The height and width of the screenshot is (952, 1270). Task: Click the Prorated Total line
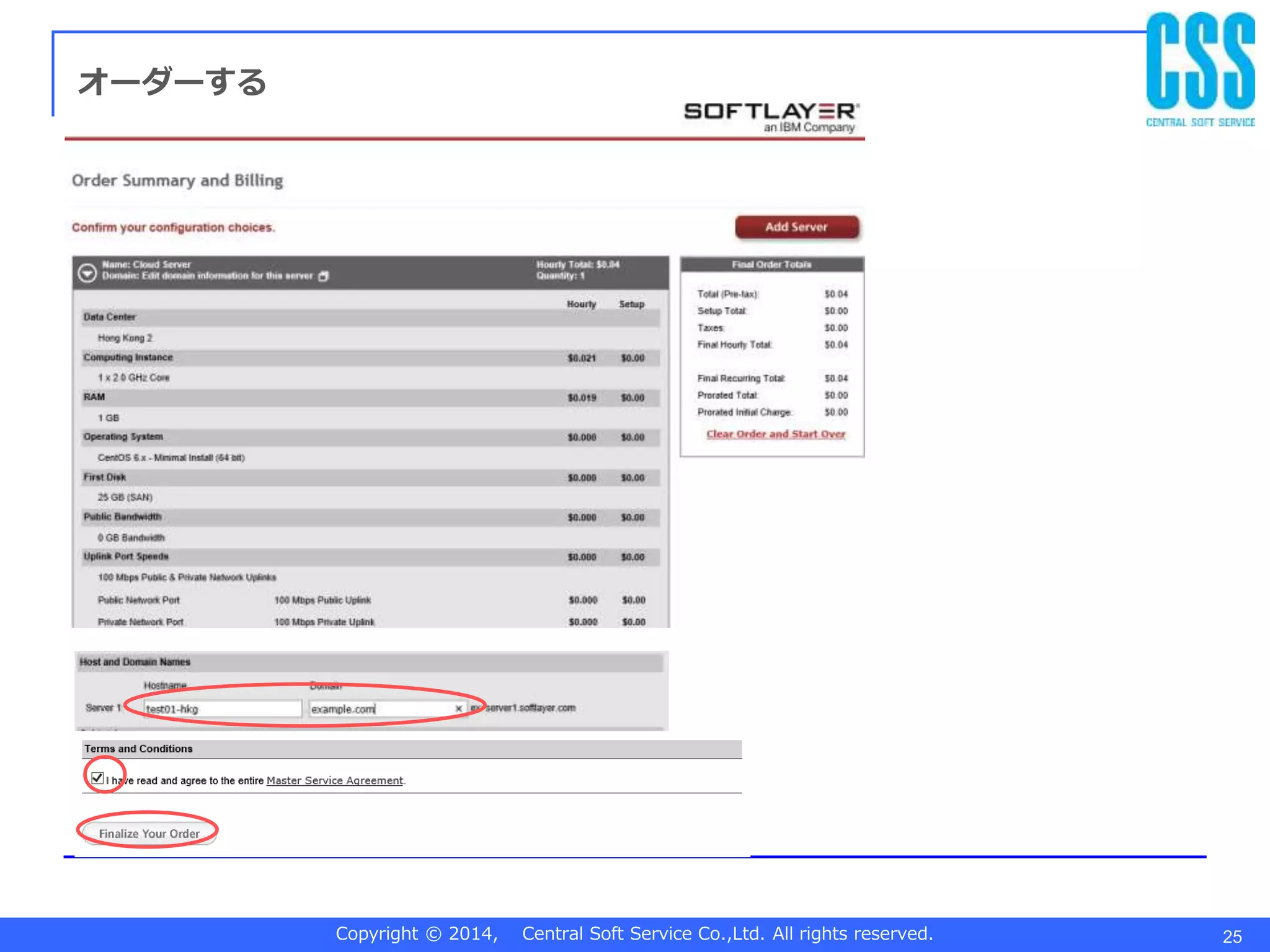772,395
